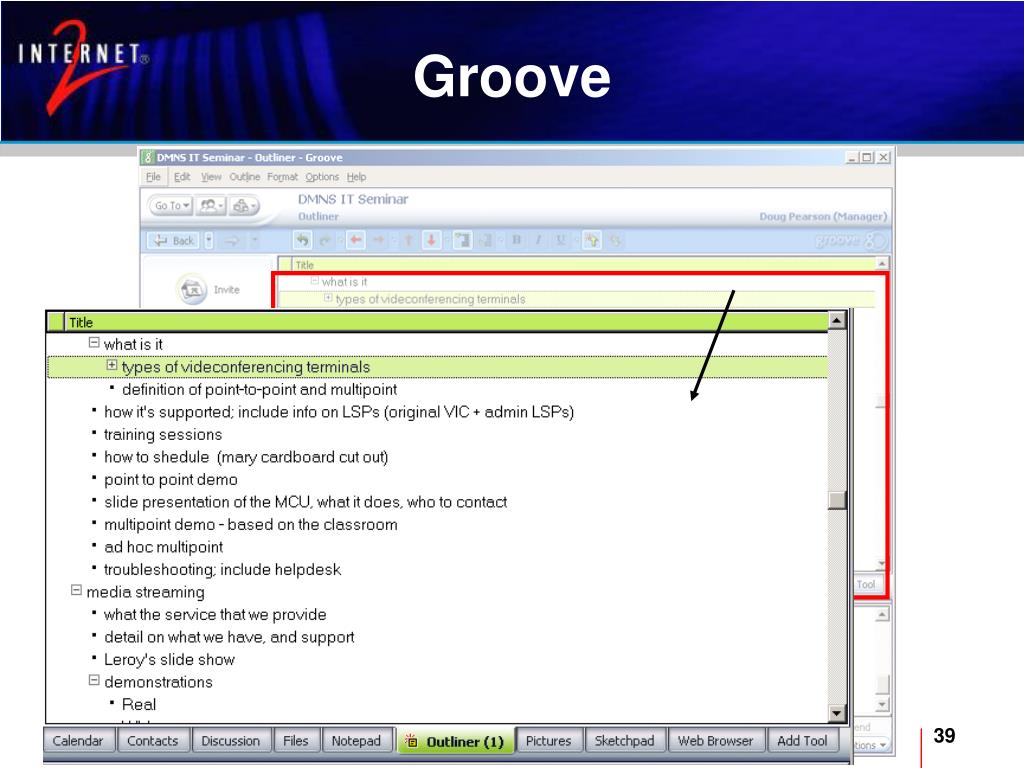Viewport: 1024px width, 768px height.
Task: Open the File menu
Action: (x=153, y=177)
